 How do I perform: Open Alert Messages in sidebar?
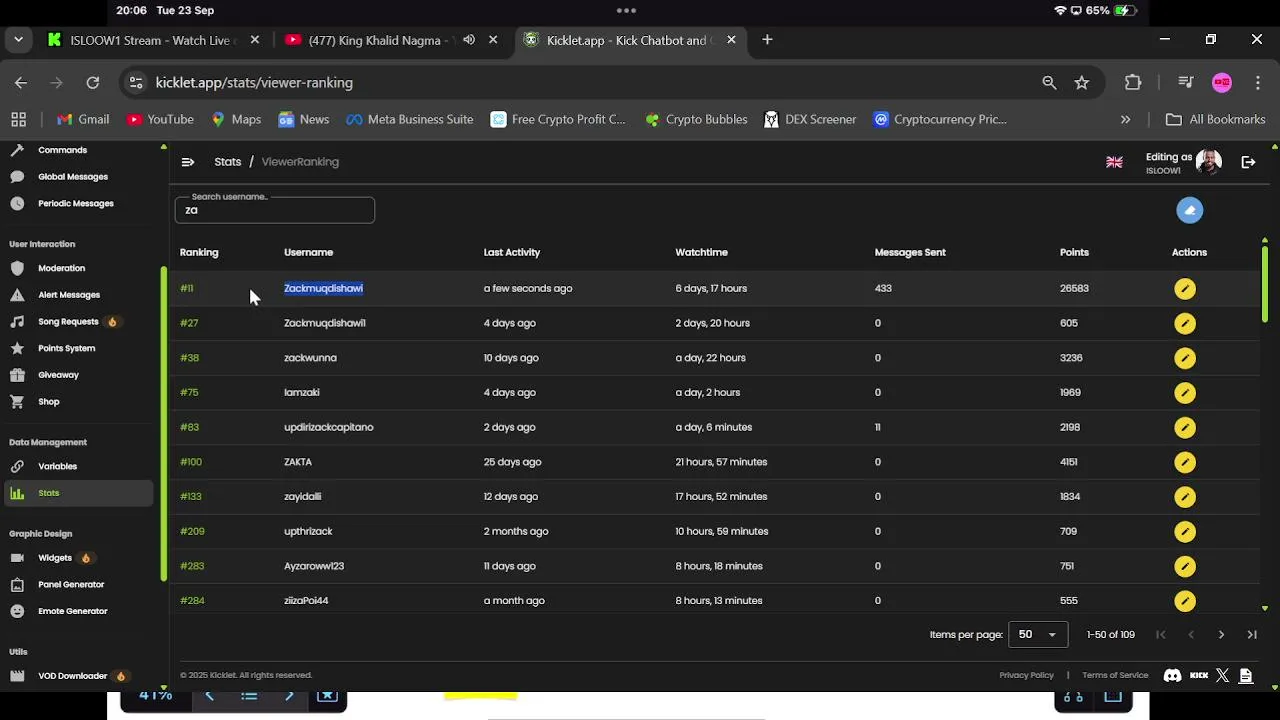tap(68, 295)
